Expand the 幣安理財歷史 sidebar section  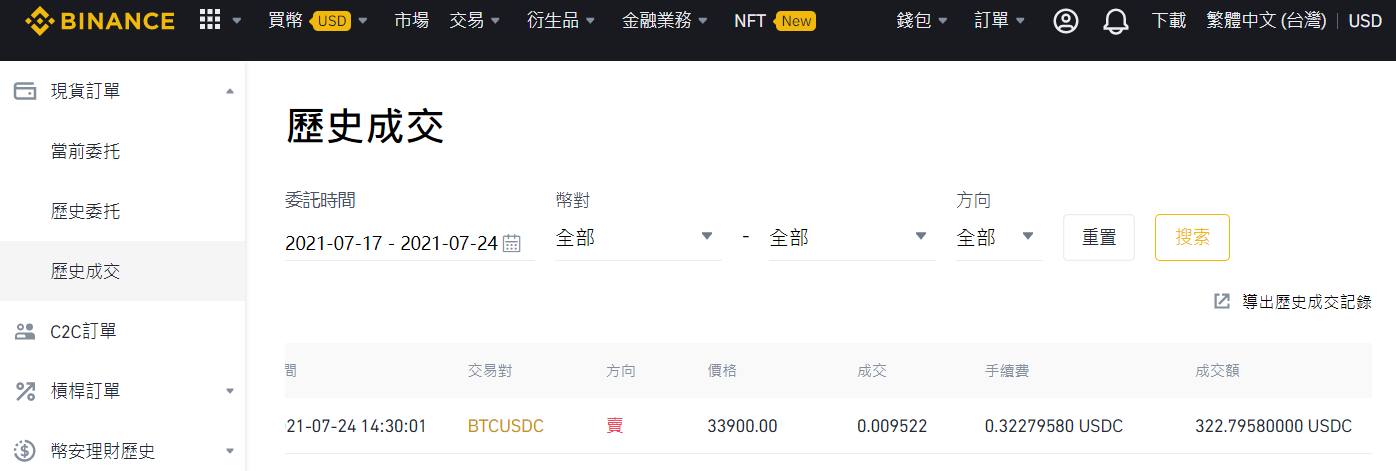(230, 451)
